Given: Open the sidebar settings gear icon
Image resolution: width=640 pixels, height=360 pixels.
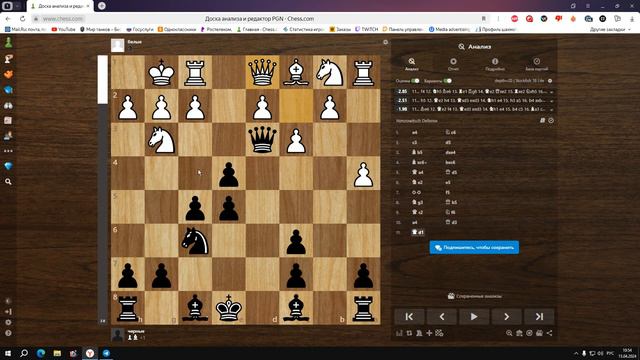Looking at the screenshot, I should coord(8,322).
